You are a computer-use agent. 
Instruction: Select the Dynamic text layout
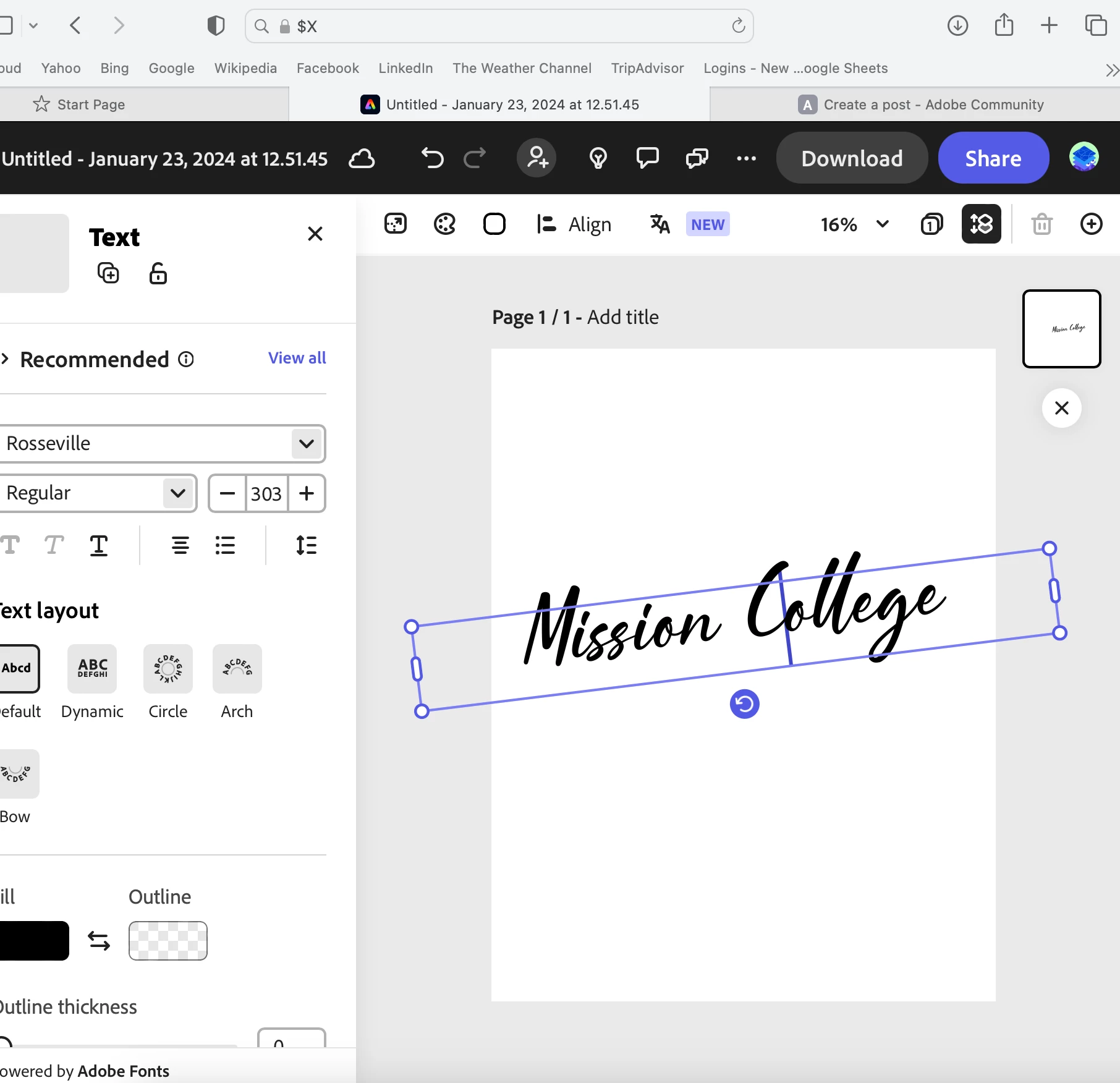click(x=92, y=682)
